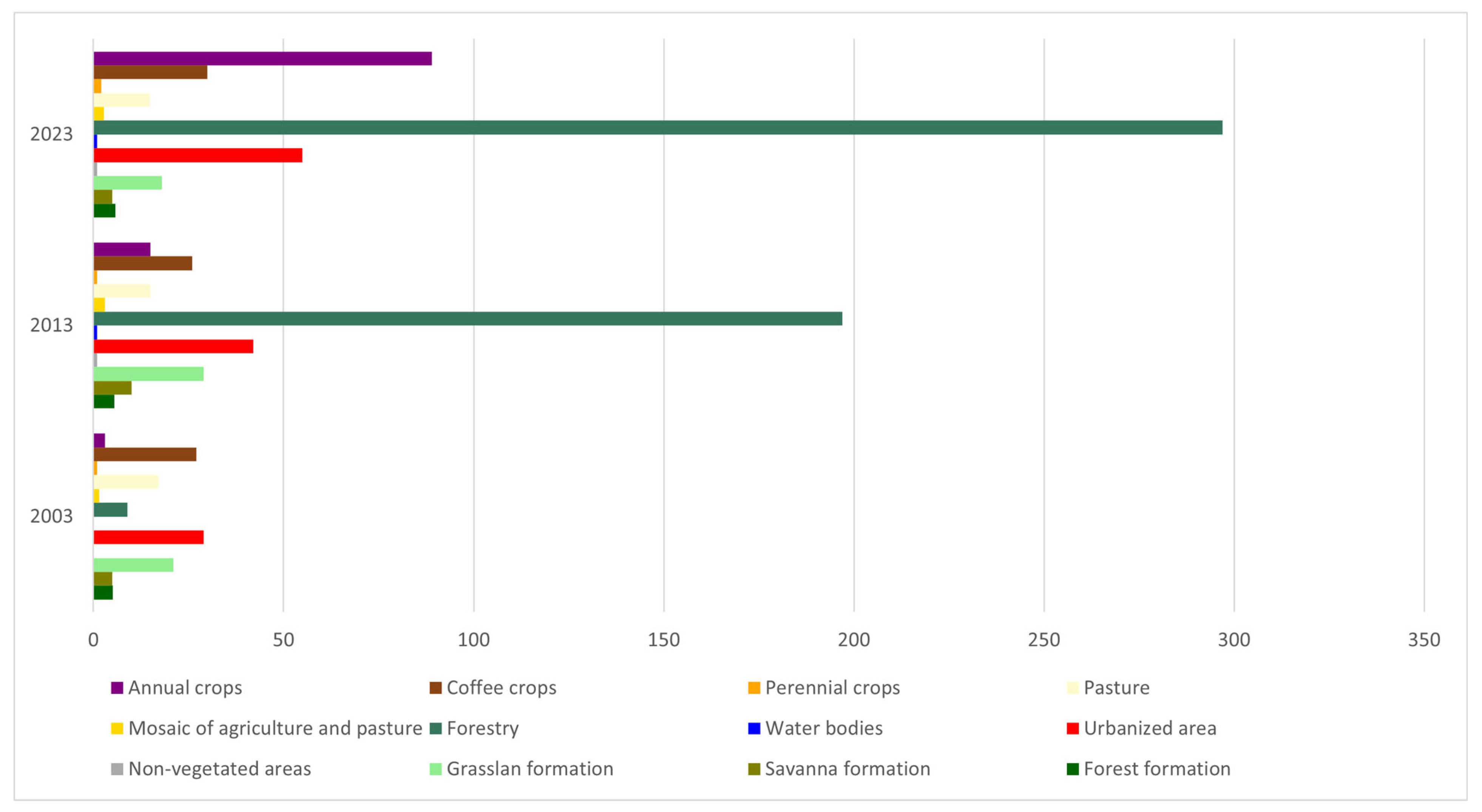Select the Forest formation legend label
The width and height of the screenshot is (1482, 812).
pyautogui.click(x=1157, y=769)
